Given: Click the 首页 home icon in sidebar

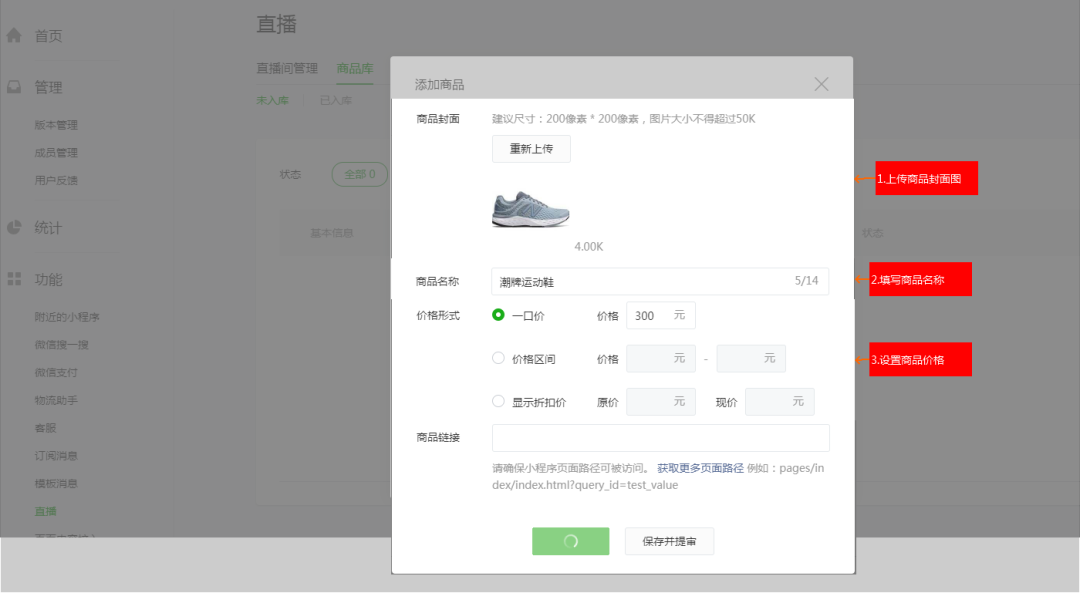Looking at the screenshot, I should (x=12, y=35).
